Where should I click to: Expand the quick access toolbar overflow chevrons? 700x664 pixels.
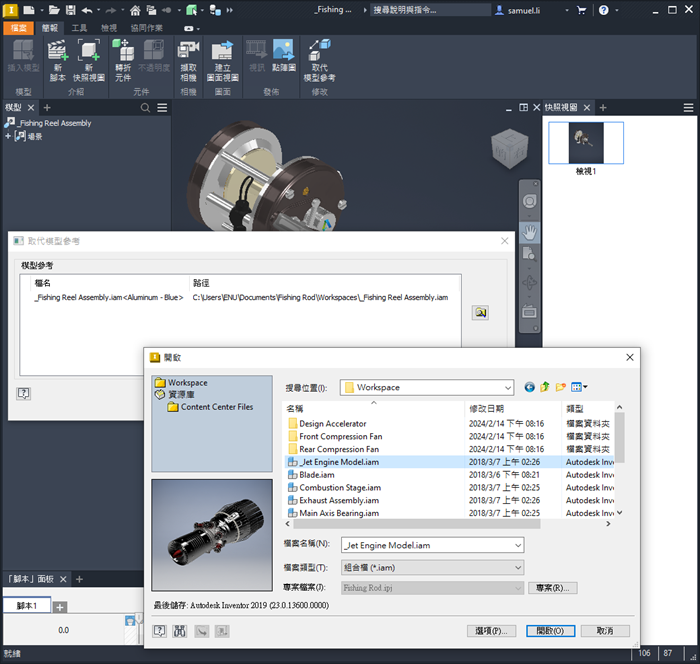229,10
